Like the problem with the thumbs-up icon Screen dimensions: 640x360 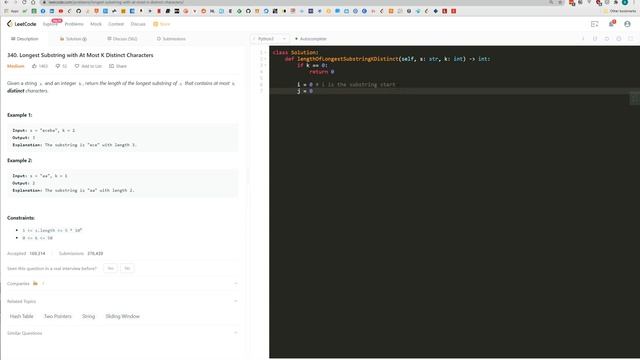34,66
